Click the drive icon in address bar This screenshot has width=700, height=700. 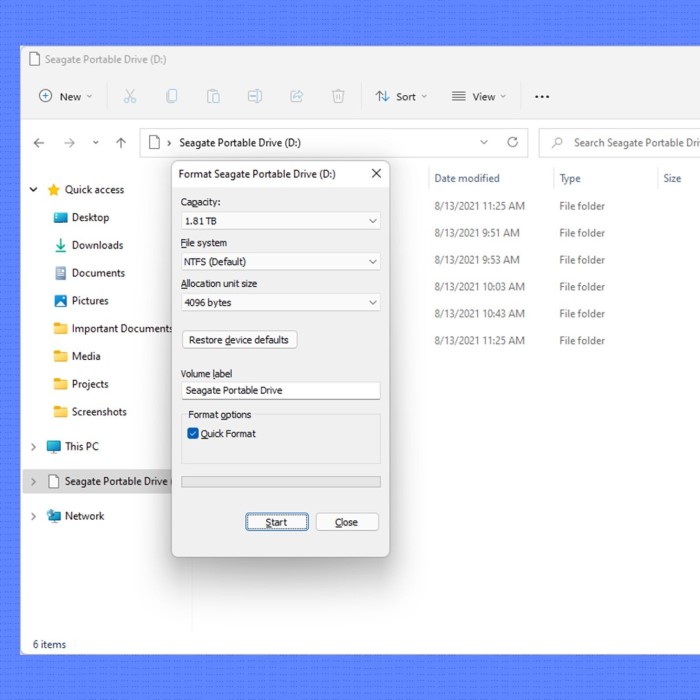point(154,142)
